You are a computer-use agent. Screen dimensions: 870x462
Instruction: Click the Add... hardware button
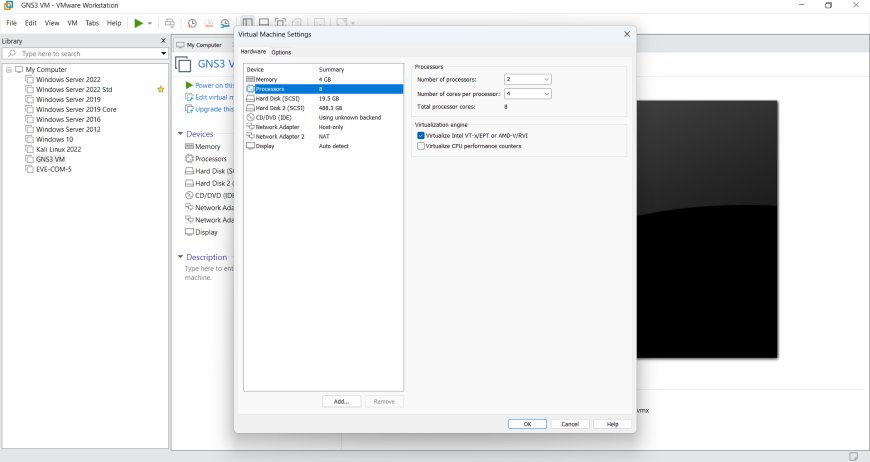click(x=341, y=401)
